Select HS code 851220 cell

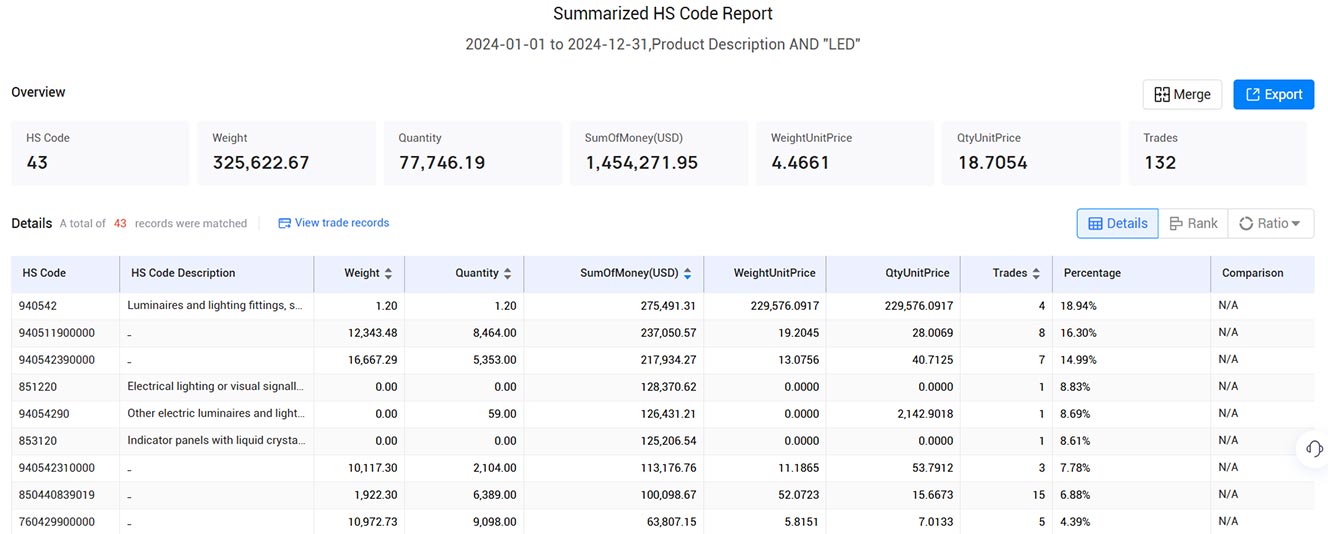click(37, 386)
